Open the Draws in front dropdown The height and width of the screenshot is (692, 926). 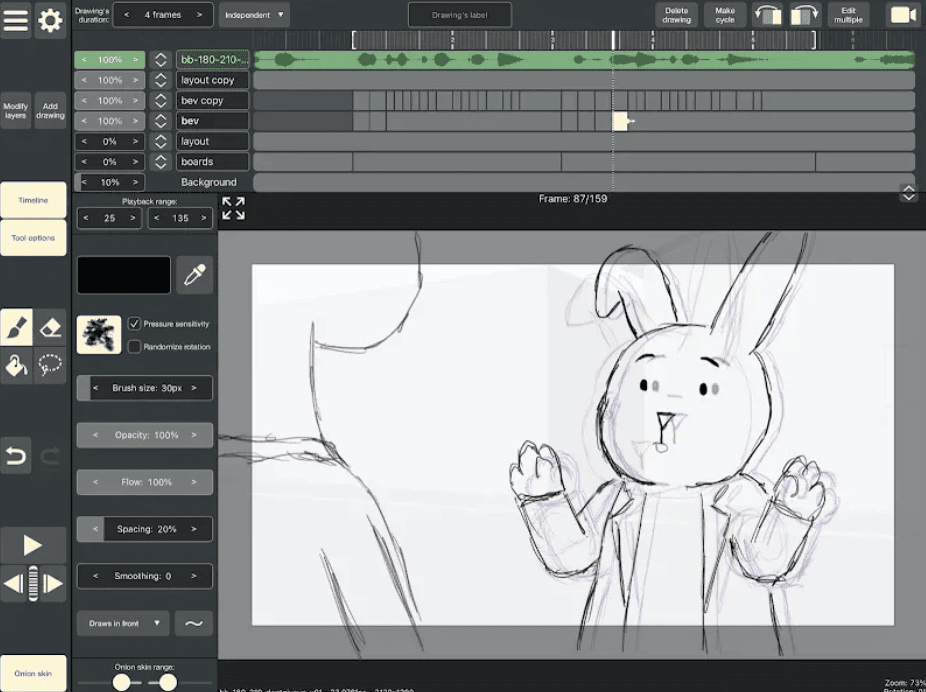tap(123, 623)
